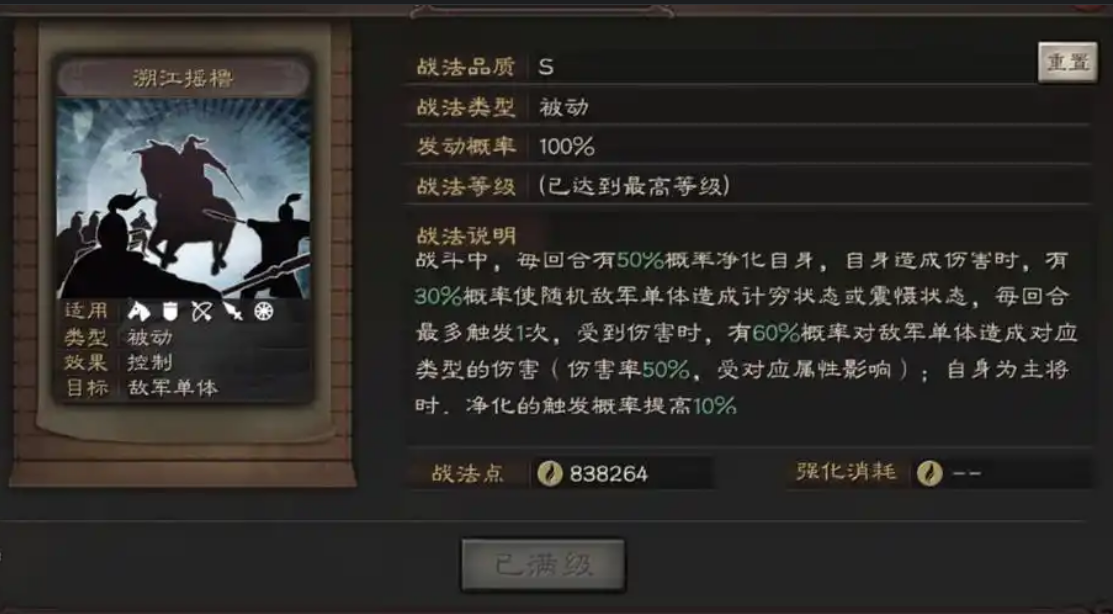Click the 战法说明 heading
The width and height of the screenshot is (1113, 614).
point(466,235)
